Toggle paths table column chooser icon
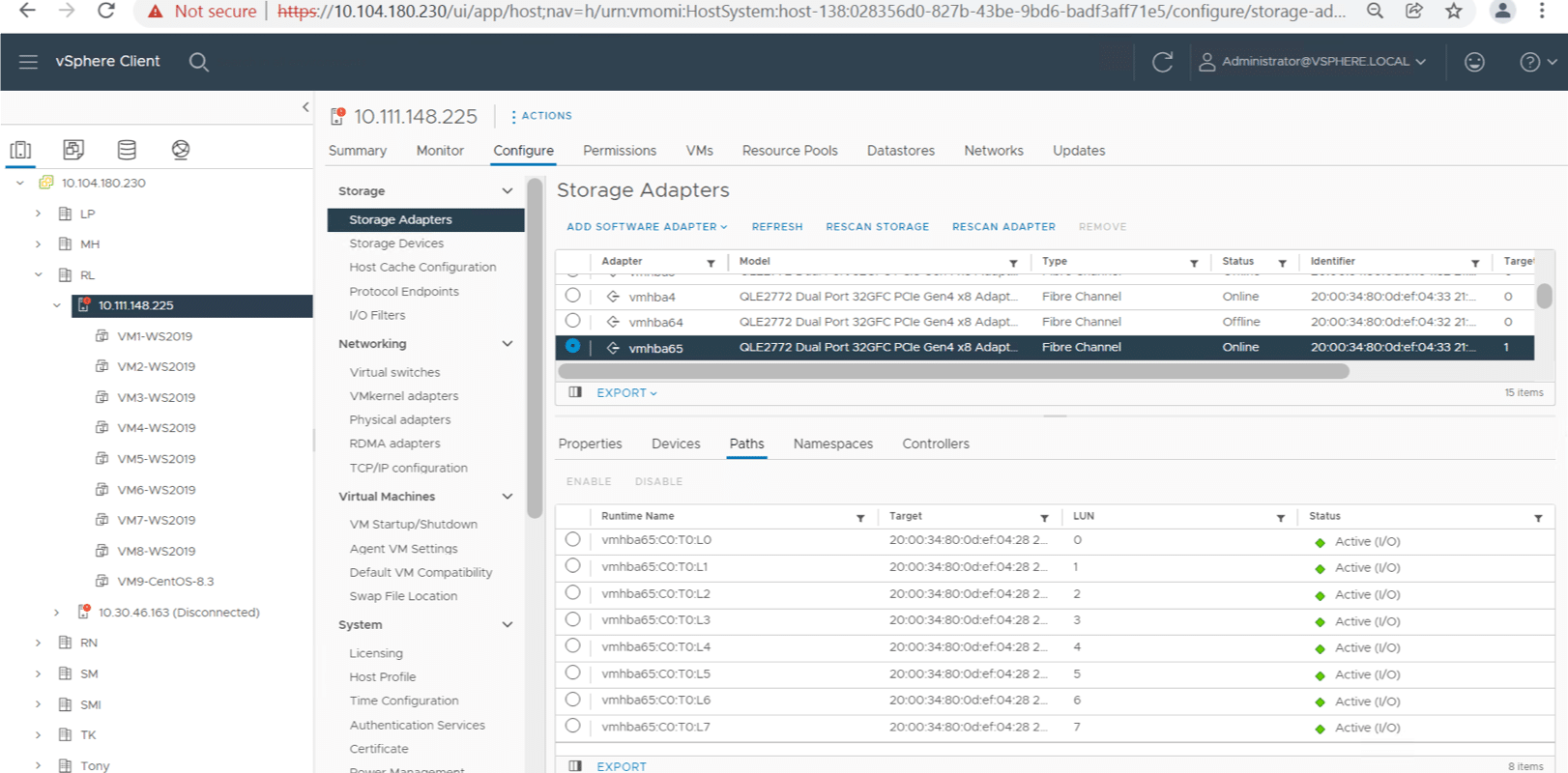 [x=575, y=766]
